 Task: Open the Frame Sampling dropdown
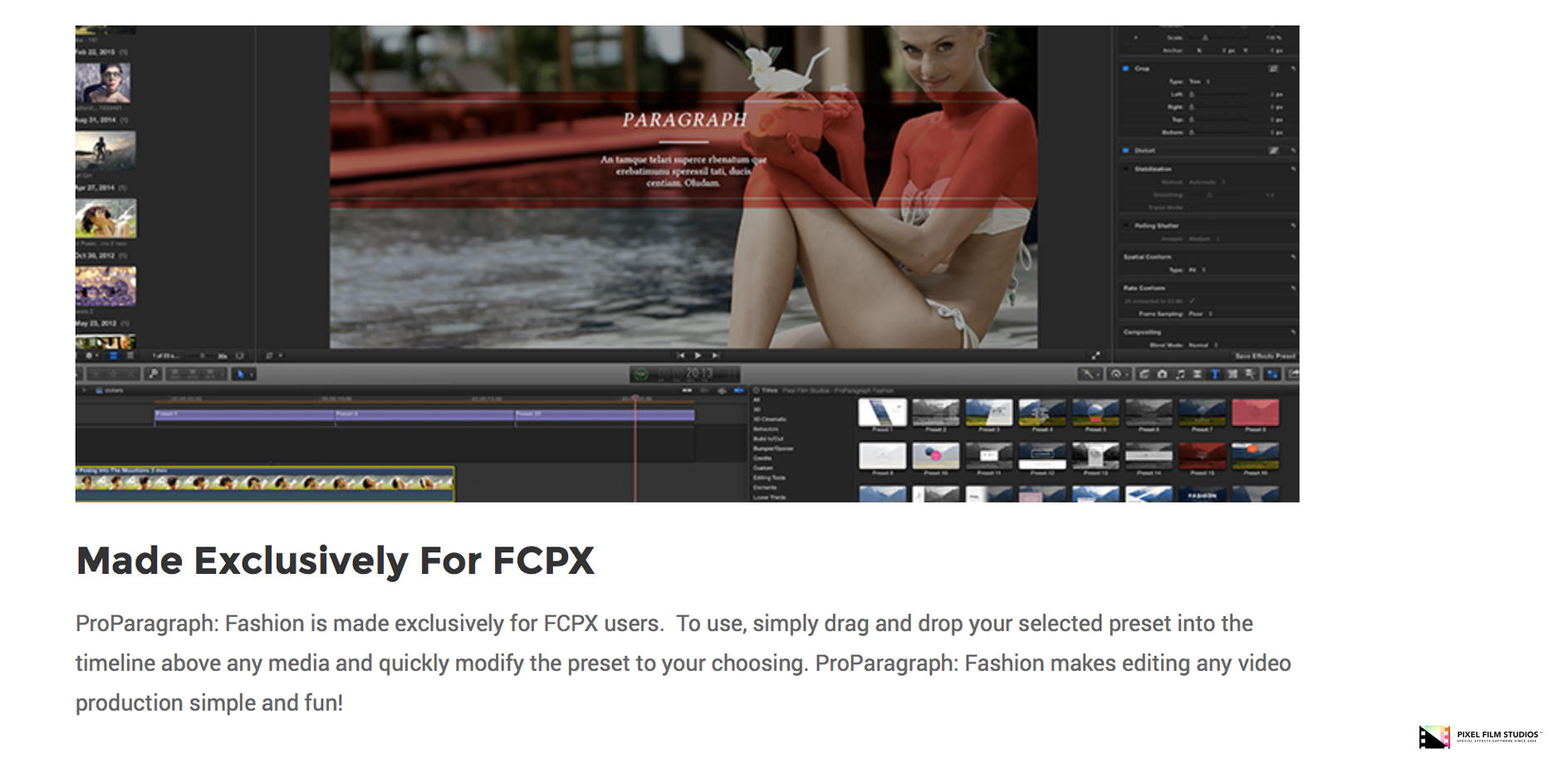point(1201,314)
